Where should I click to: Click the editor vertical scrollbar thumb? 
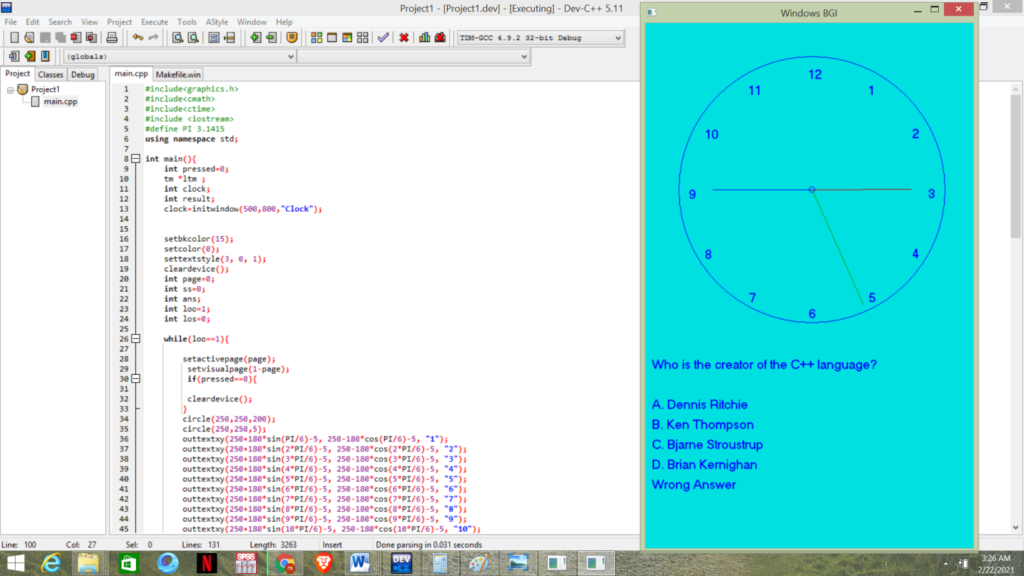point(1016,167)
